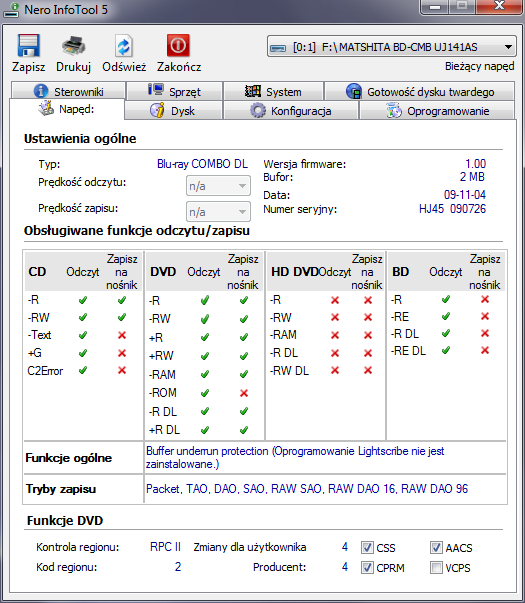Click the Drukuj printer icon
525x603 pixels.
pos(73,45)
